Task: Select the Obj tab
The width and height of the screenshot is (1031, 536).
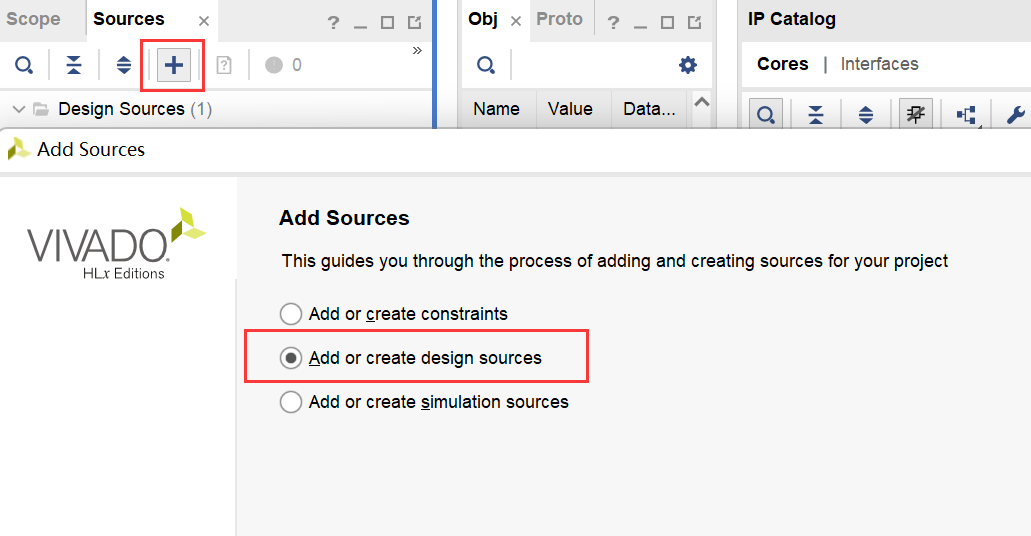Action: 483,19
